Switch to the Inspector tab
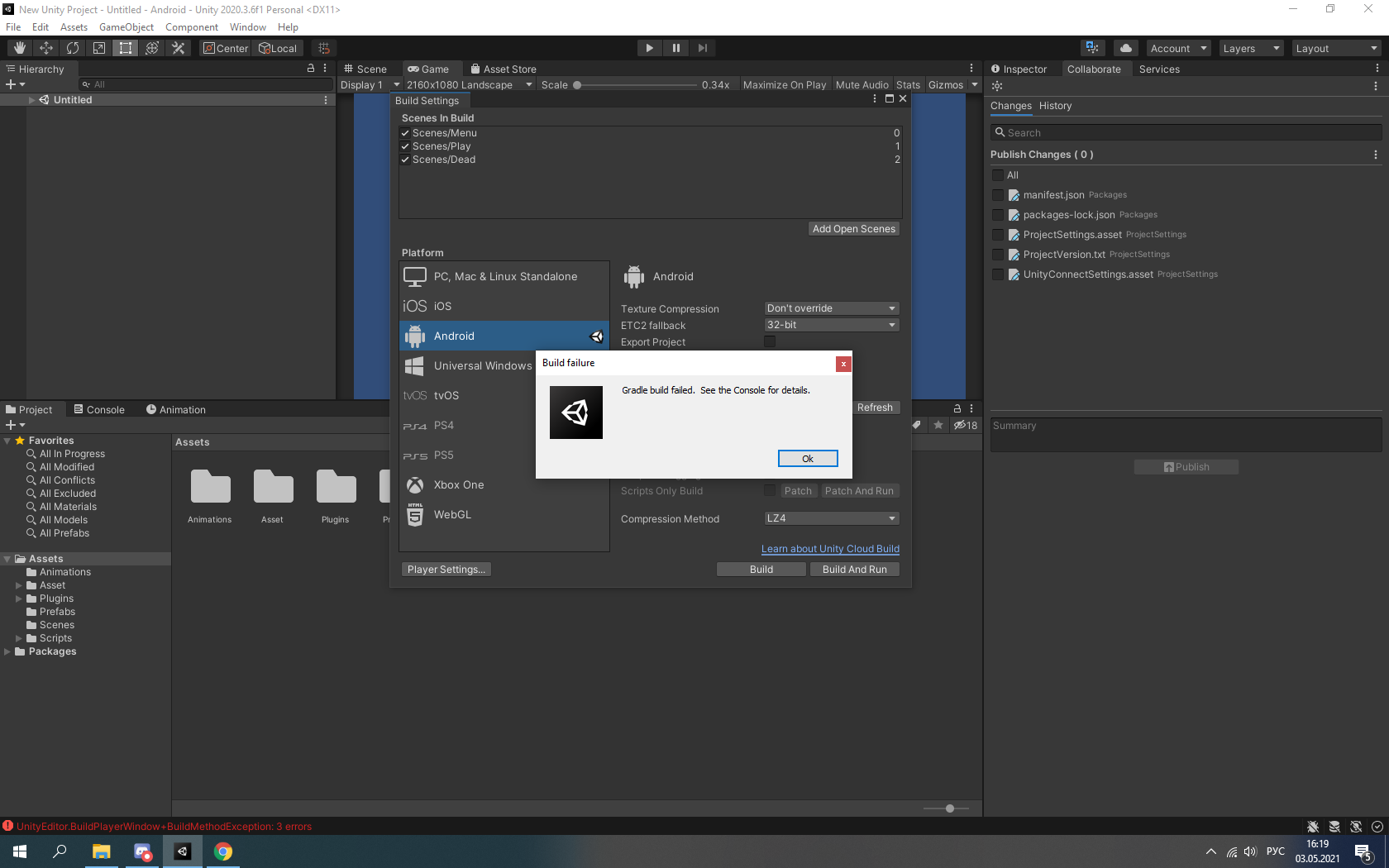Screen dimensions: 1389x868 coord(1019,69)
